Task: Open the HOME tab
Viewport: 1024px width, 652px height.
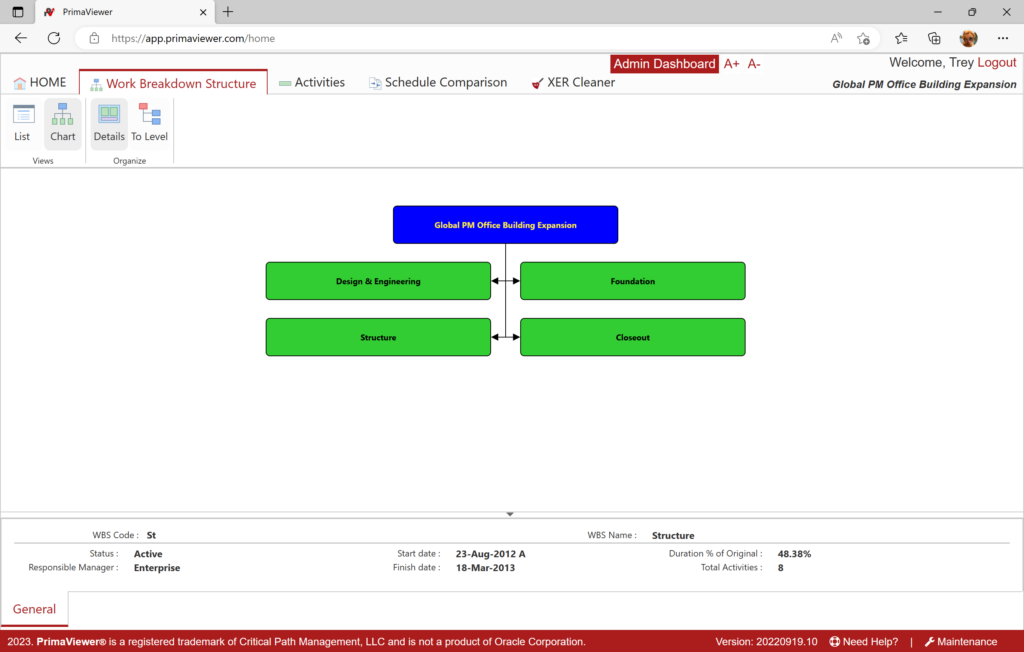Action: (40, 83)
